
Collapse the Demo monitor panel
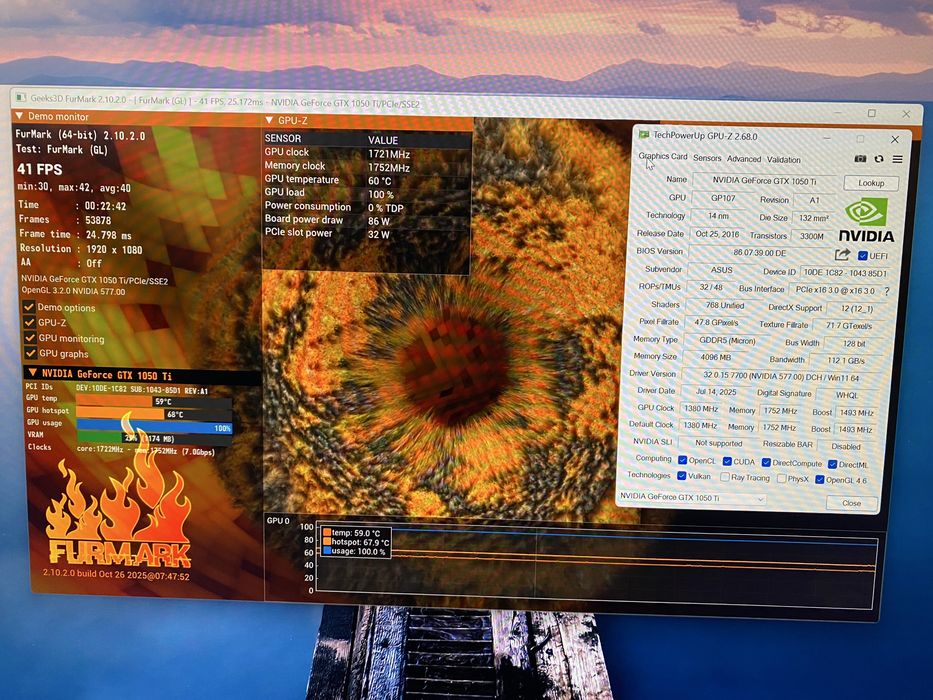[x=19, y=115]
